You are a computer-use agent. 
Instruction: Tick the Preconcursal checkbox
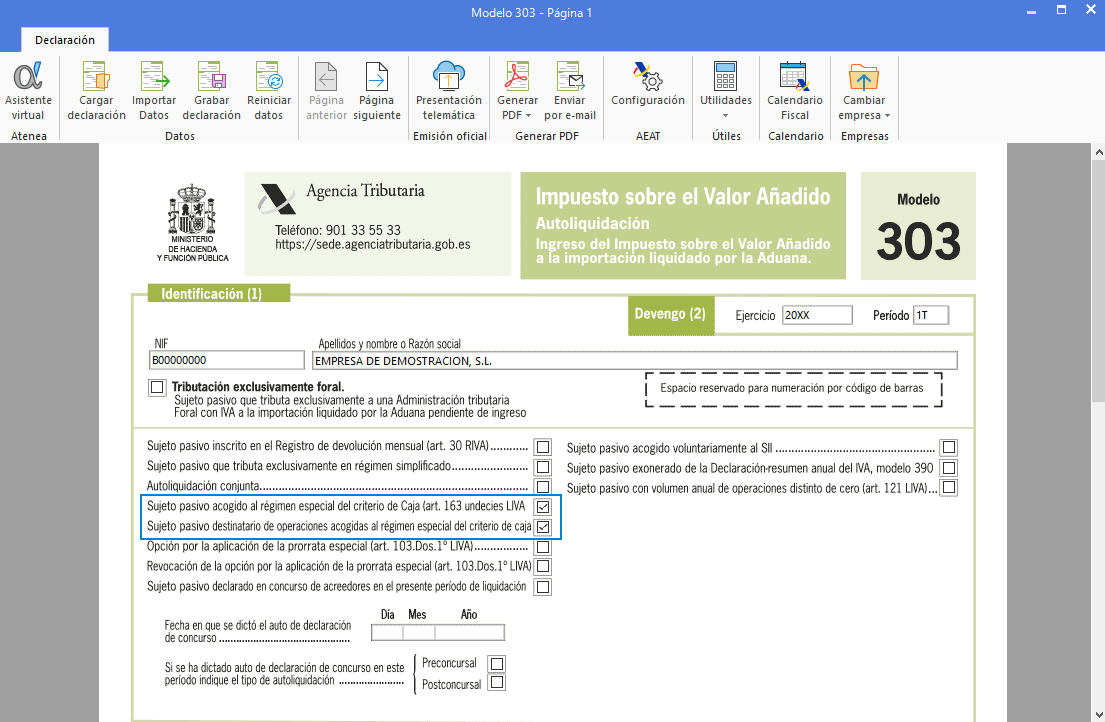[496, 664]
